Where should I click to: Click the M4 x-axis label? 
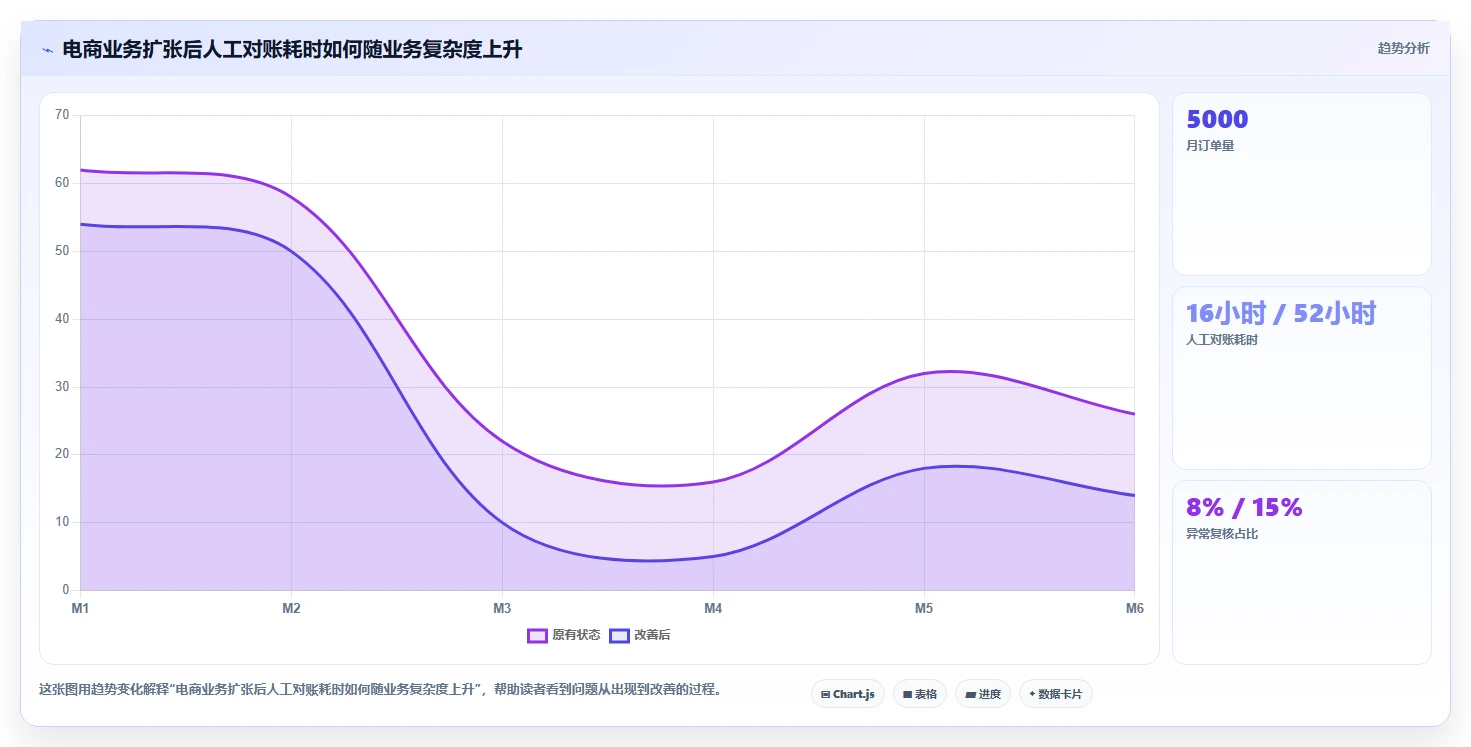[713, 608]
